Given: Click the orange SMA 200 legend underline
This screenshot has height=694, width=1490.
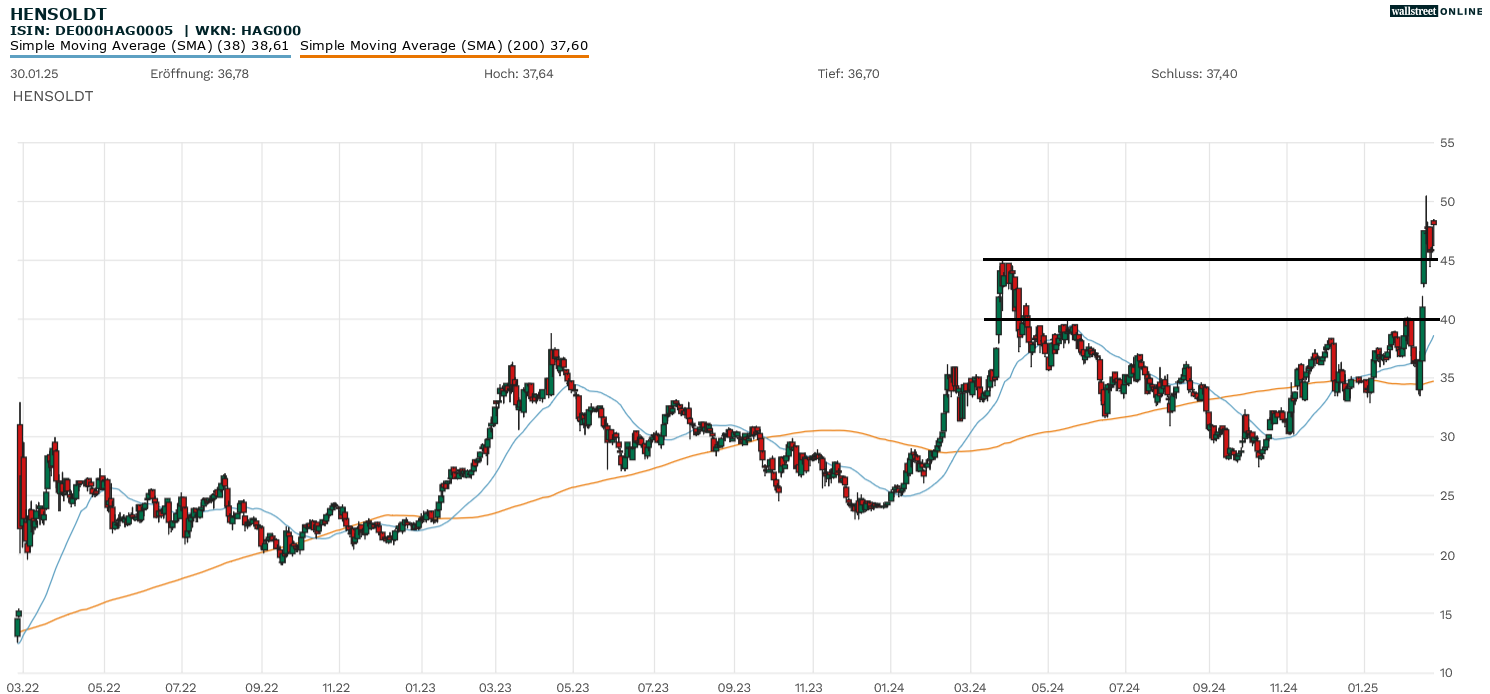Looking at the screenshot, I should 443,56.
